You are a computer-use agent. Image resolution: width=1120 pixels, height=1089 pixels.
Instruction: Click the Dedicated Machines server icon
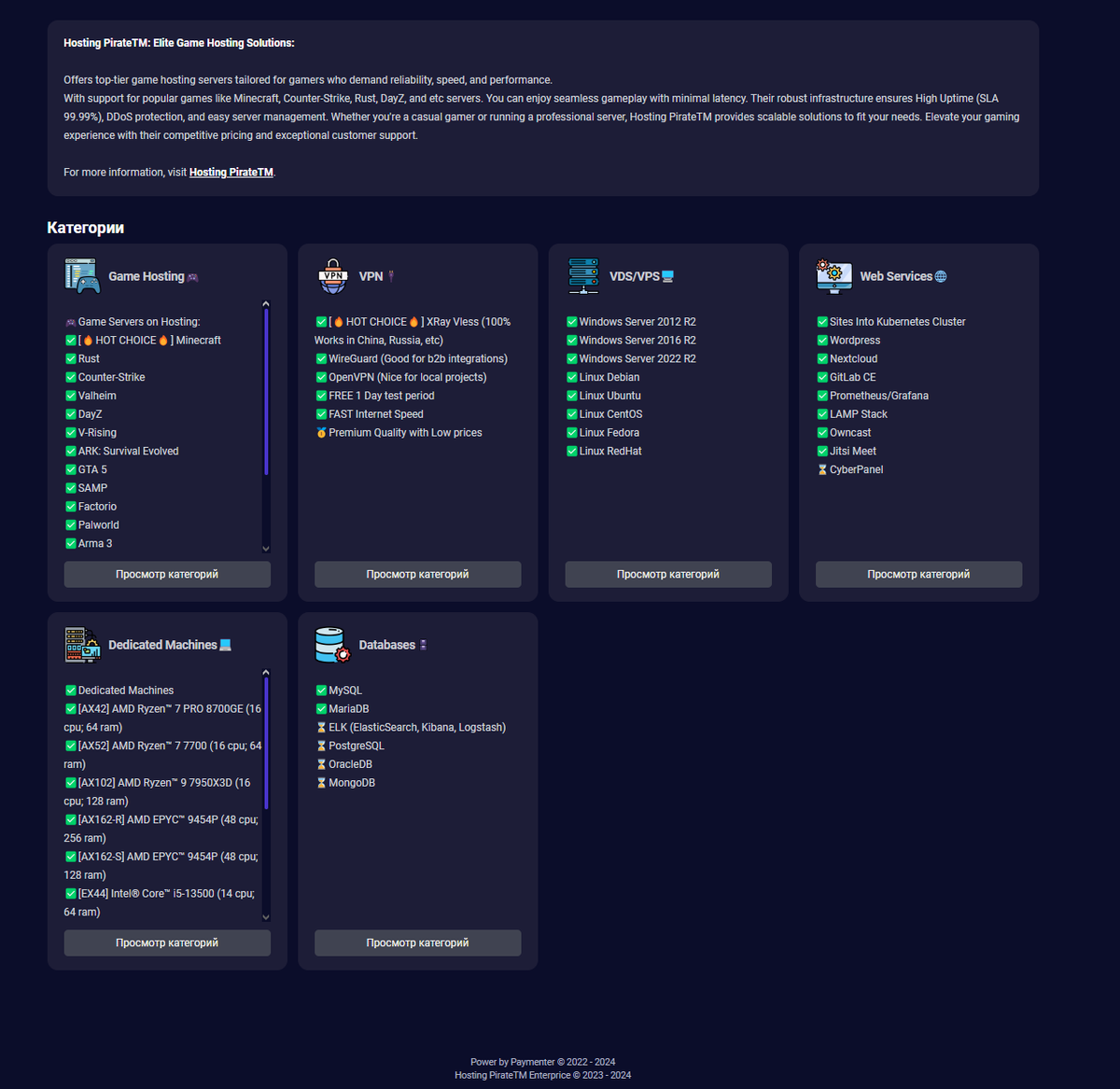tap(82, 645)
